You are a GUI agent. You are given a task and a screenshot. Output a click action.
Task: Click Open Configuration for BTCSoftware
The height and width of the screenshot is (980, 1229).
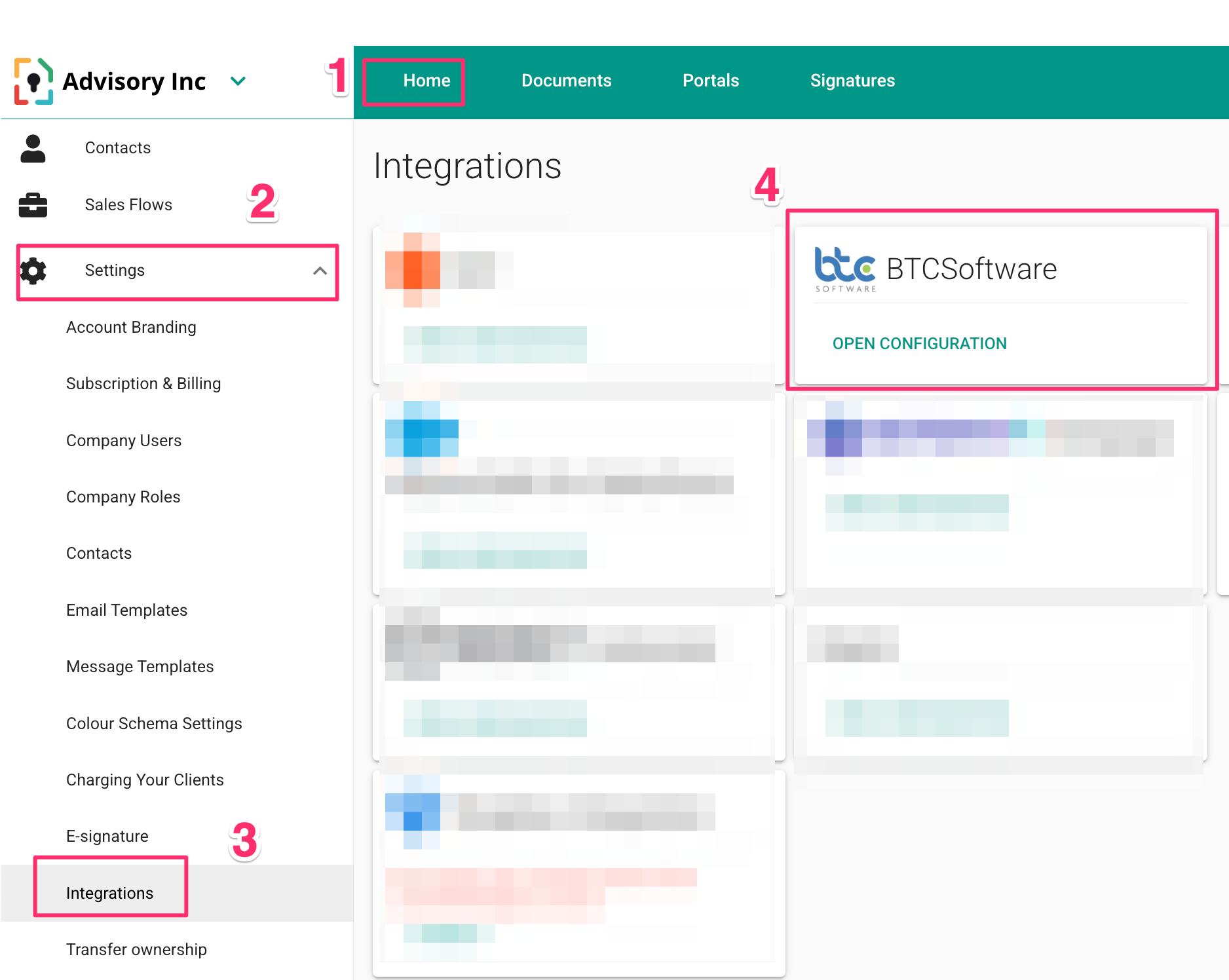919,343
